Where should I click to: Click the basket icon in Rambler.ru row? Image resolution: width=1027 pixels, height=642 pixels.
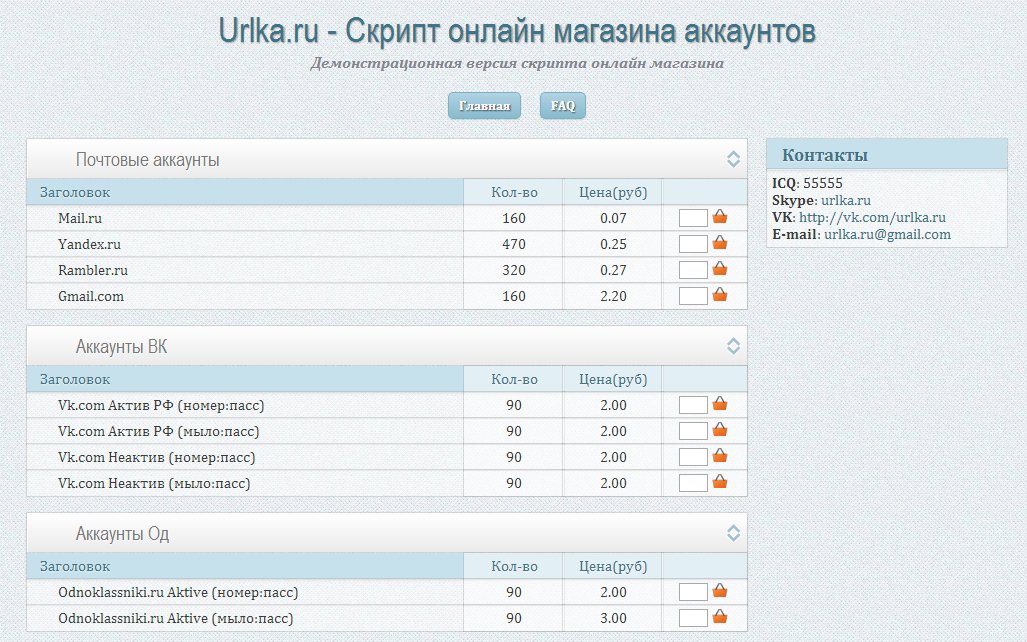[x=720, y=269]
